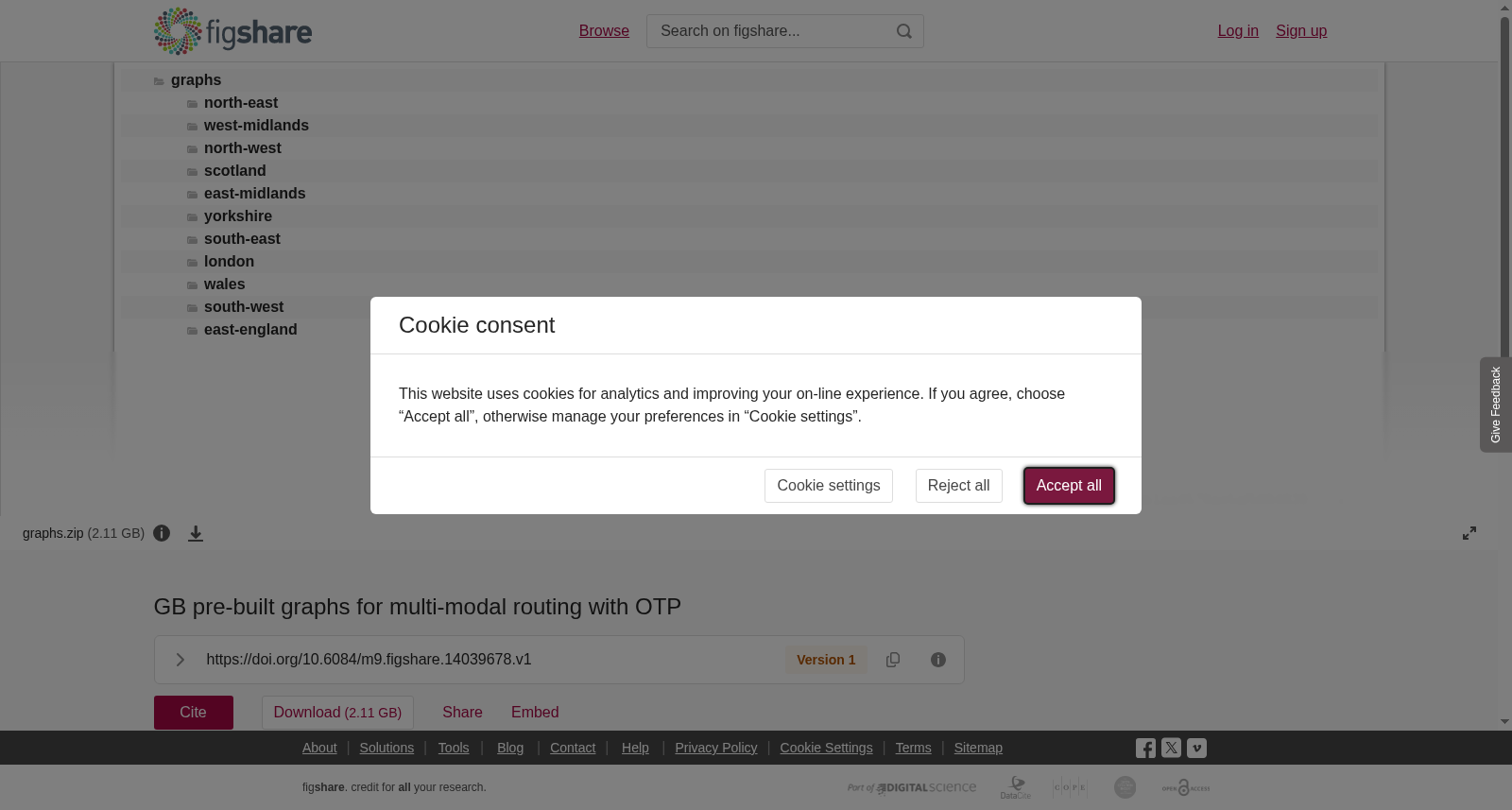Click the figshare logo
This screenshot has height=810, width=1512.
(232, 31)
